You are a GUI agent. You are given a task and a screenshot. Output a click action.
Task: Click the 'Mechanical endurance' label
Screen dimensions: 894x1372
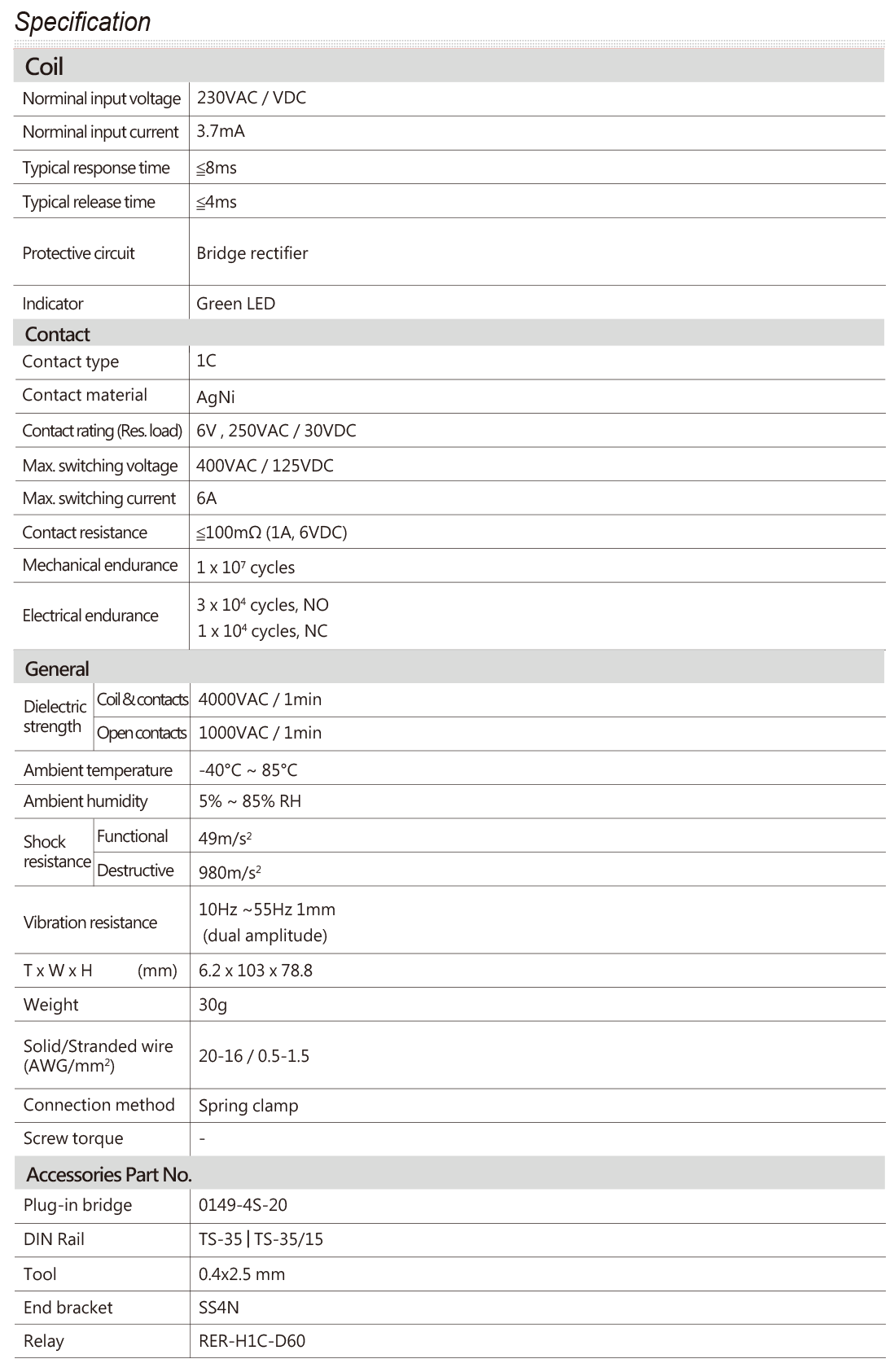click(x=100, y=565)
